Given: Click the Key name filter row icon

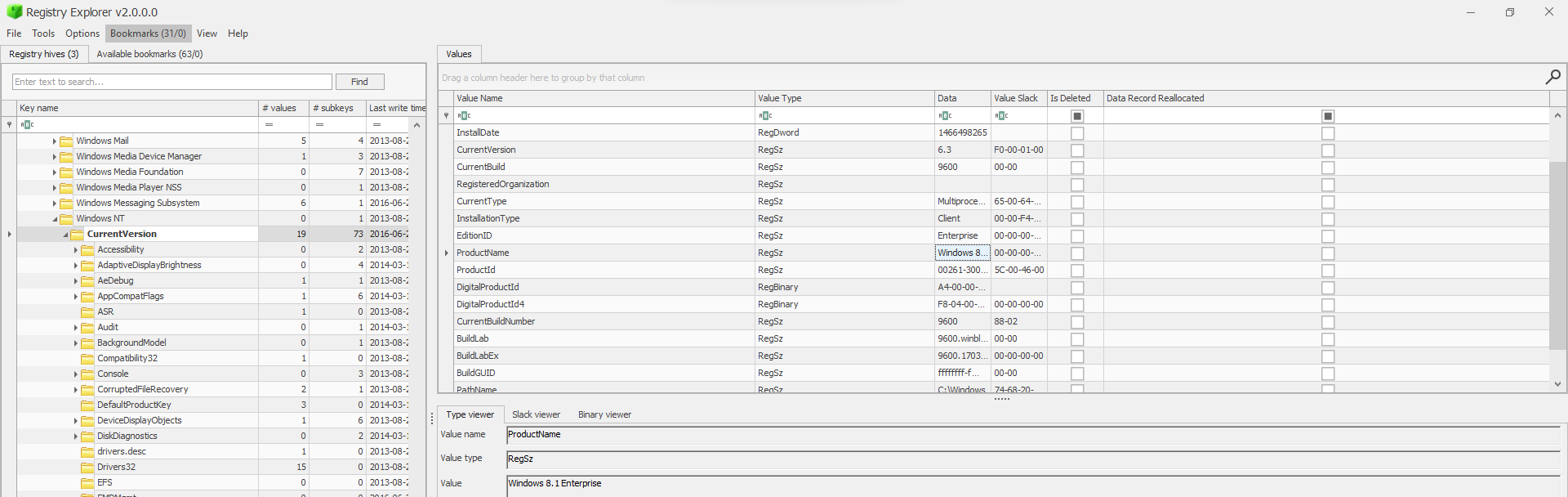Looking at the screenshot, I should [x=27, y=124].
